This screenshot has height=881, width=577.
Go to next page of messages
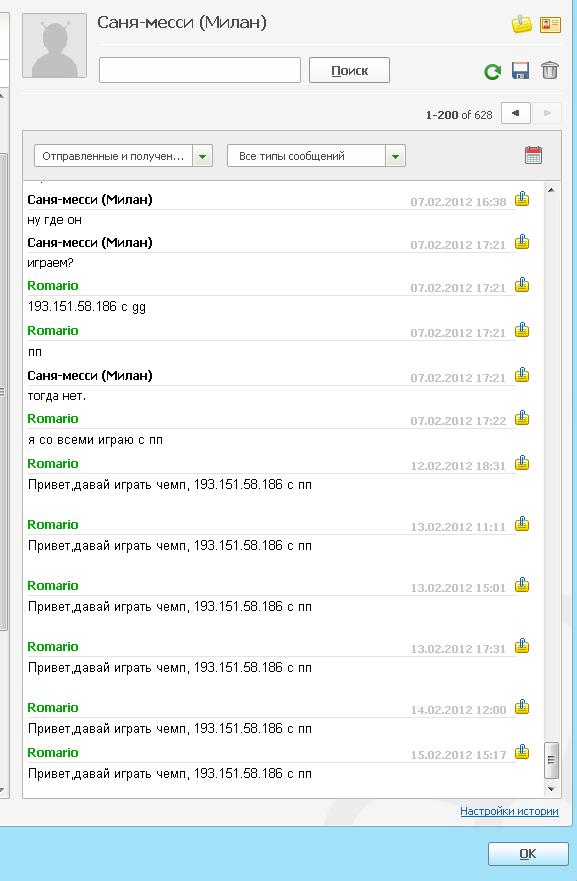tap(547, 113)
